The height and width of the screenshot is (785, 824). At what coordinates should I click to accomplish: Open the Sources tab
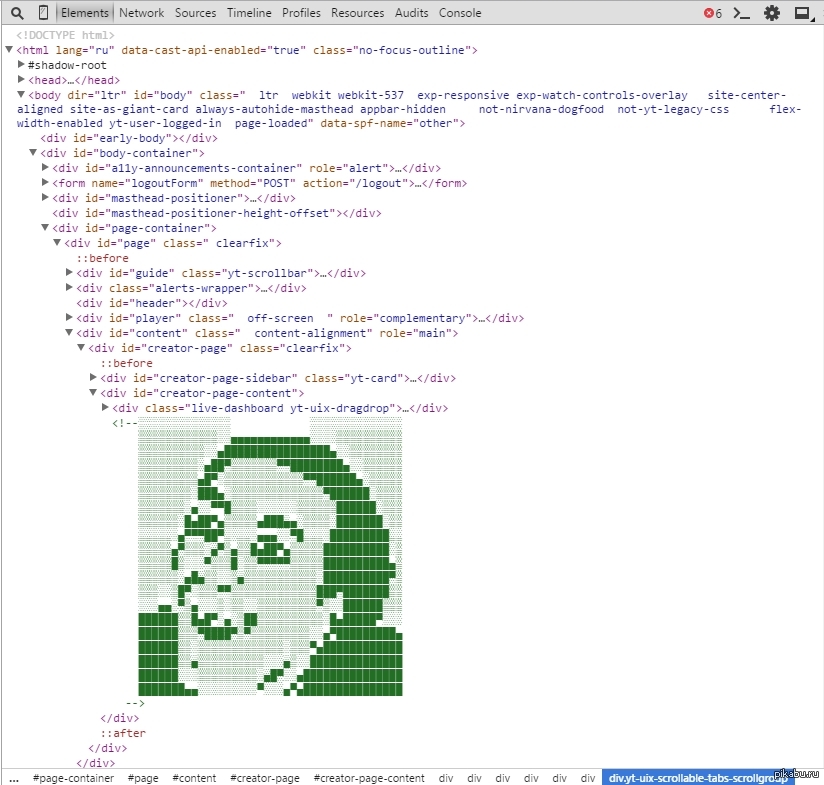(195, 13)
